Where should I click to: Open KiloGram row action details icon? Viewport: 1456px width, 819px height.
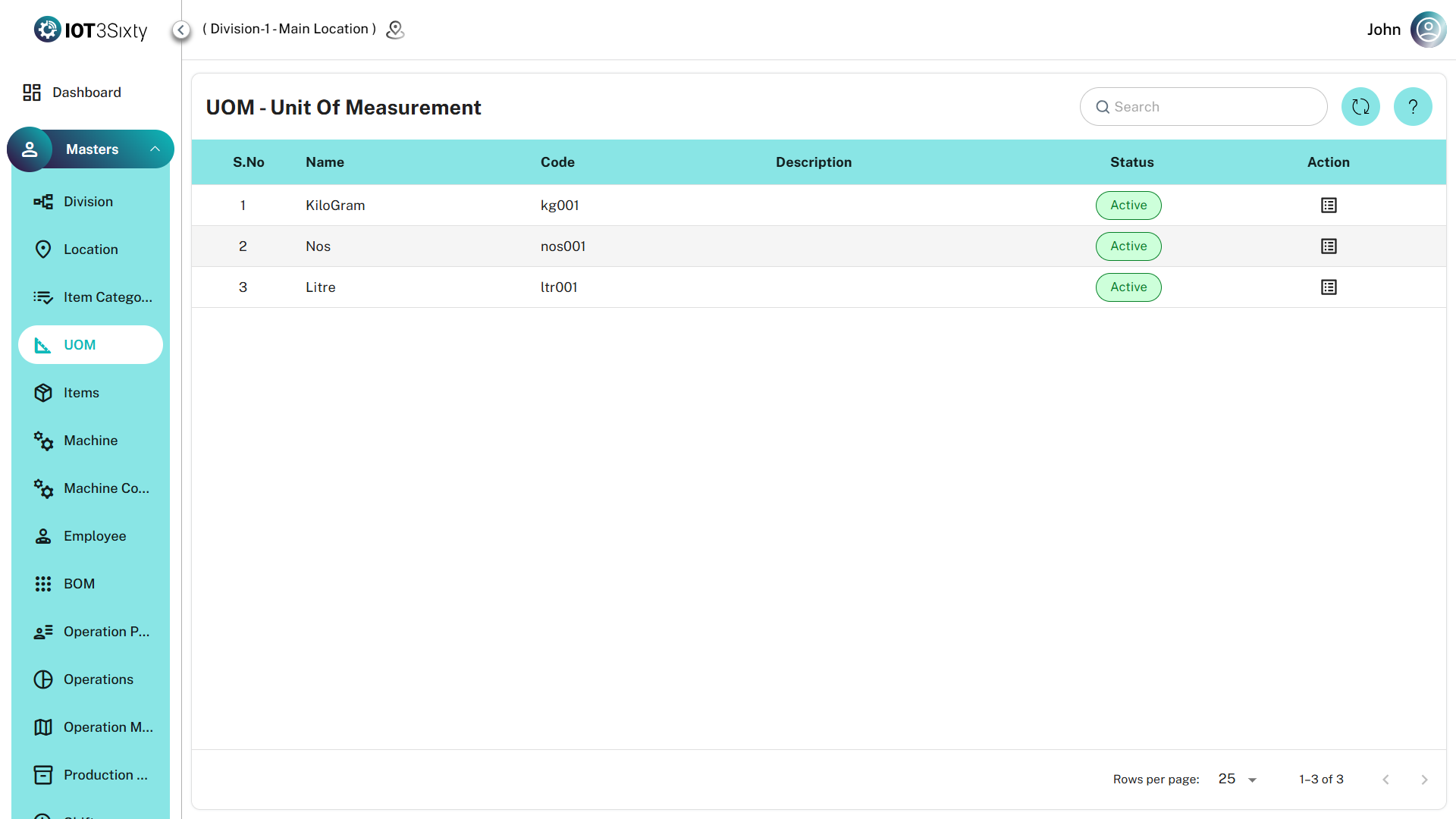[1329, 206]
